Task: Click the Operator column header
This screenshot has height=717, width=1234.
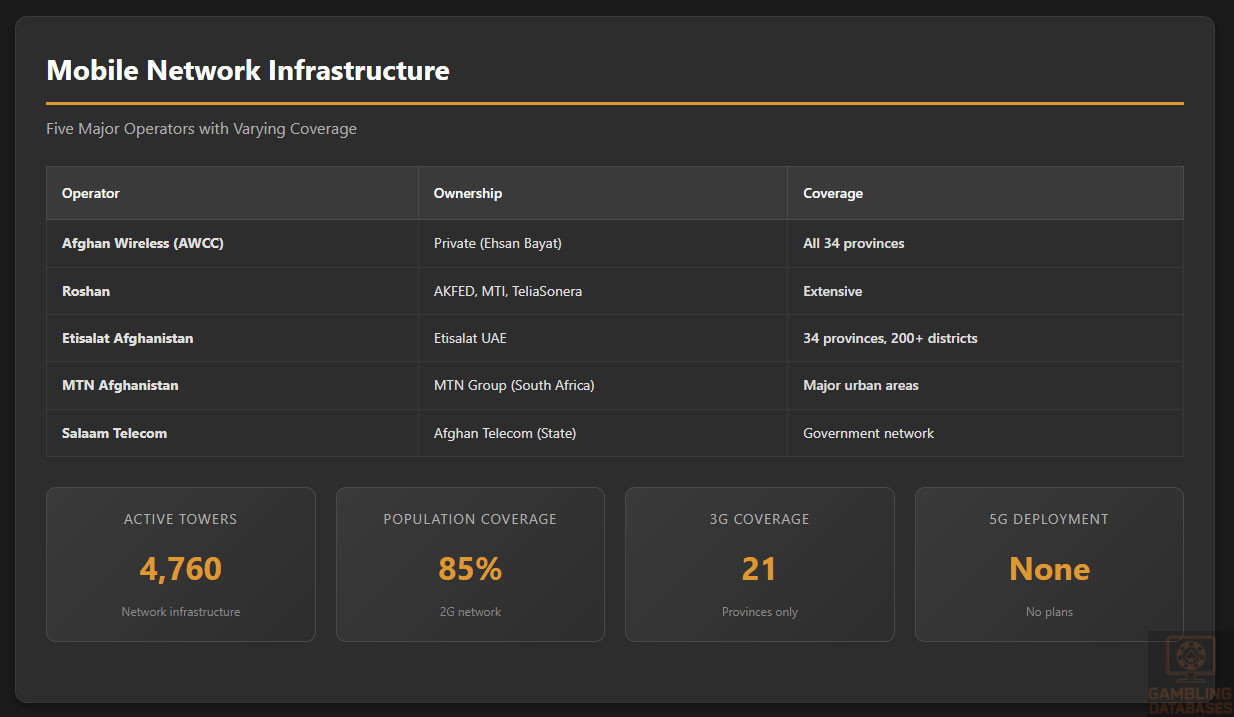Action: [91, 193]
